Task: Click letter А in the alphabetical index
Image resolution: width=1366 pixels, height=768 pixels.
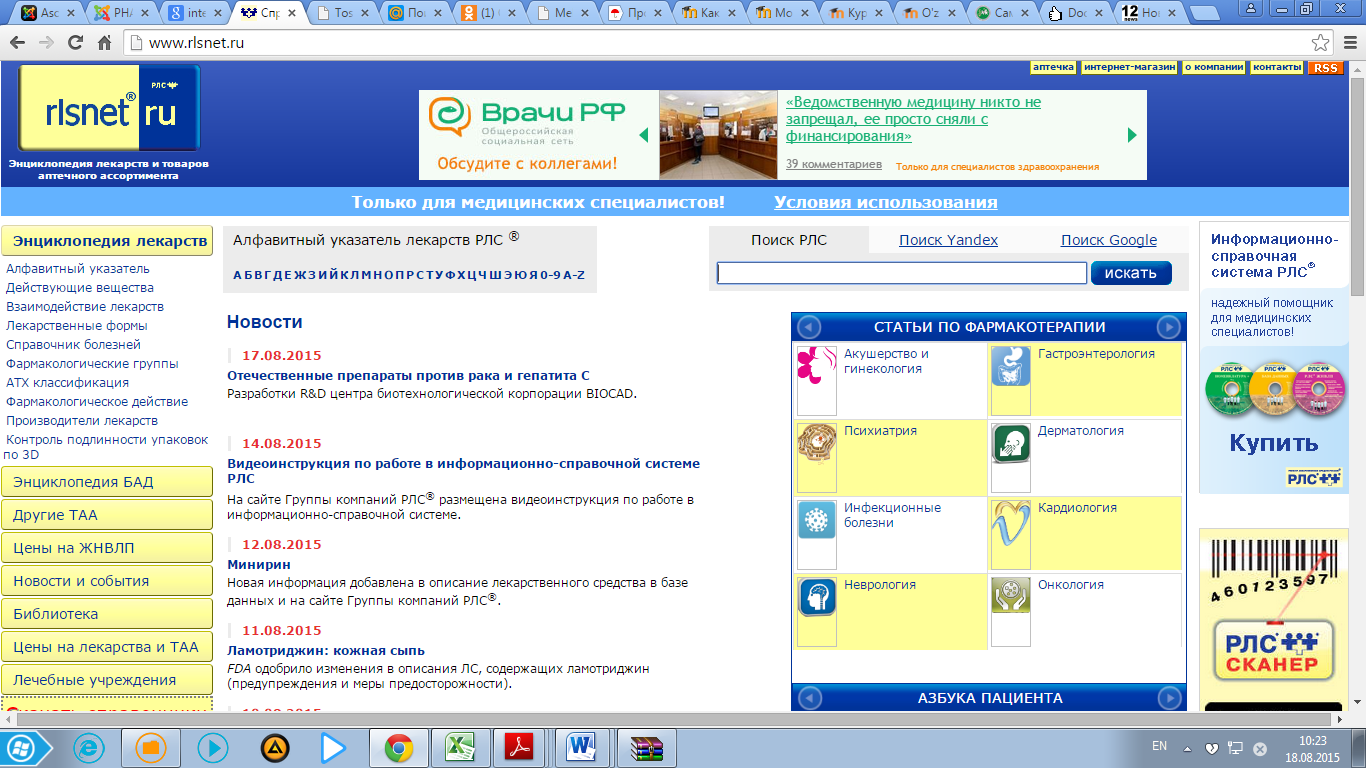Action: click(x=237, y=275)
